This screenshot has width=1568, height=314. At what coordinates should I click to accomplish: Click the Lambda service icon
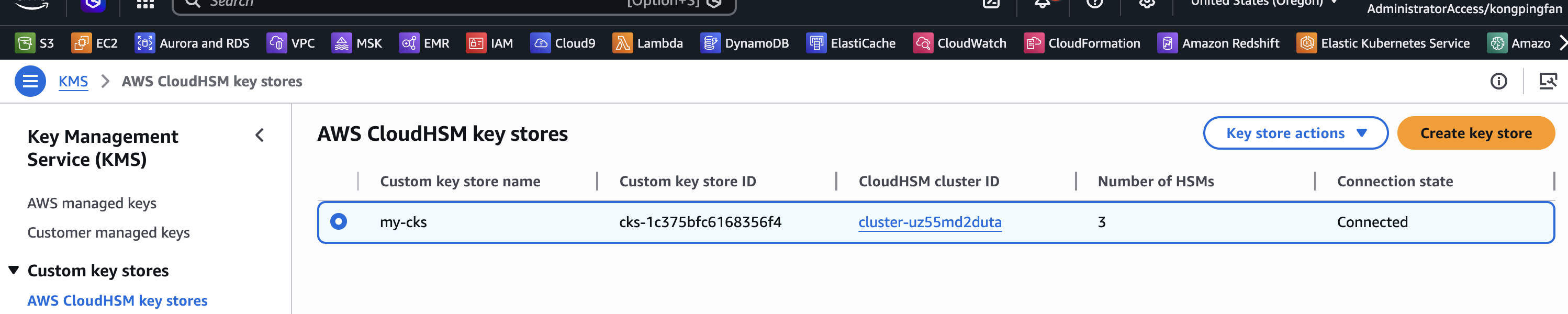coord(622,43)
